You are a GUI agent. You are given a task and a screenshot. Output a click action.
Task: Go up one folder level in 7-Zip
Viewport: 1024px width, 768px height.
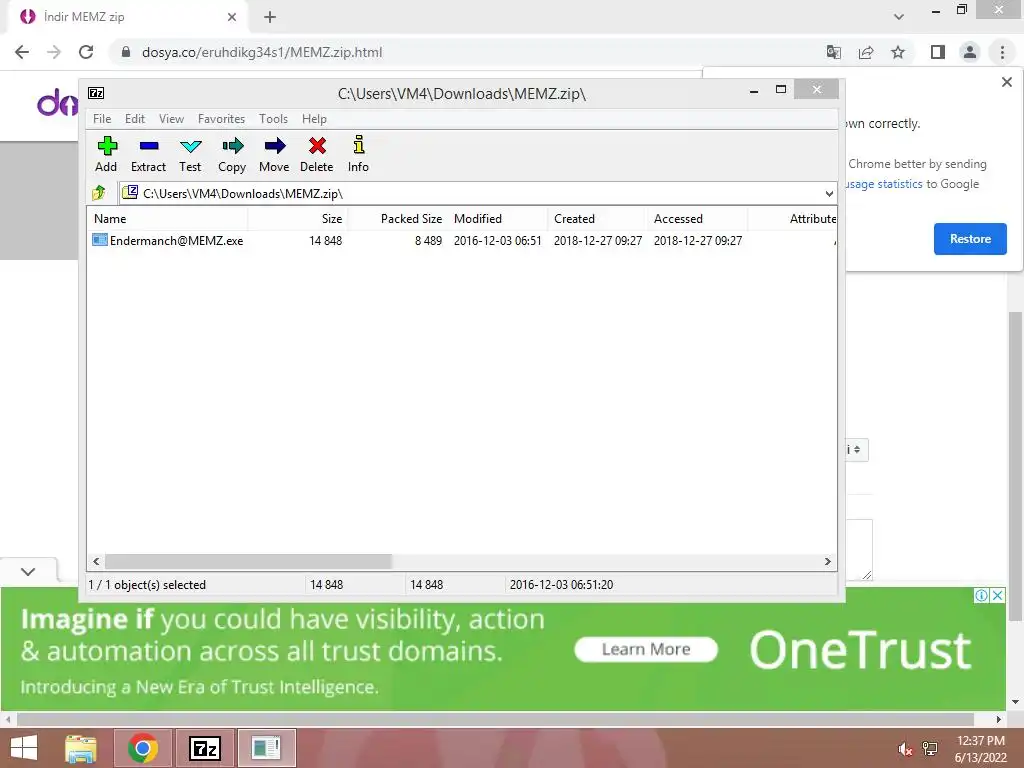[99, 193]
